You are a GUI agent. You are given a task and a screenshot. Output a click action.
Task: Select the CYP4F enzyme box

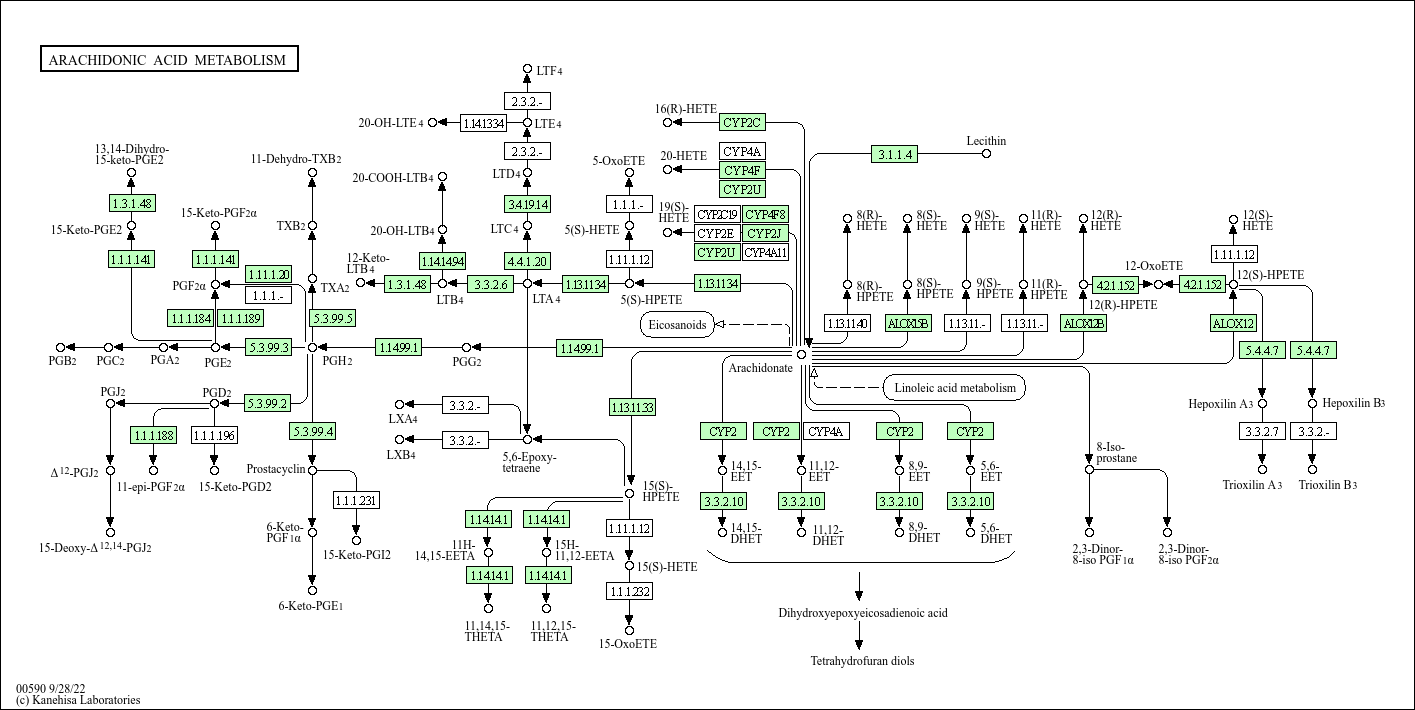[742, 171]
